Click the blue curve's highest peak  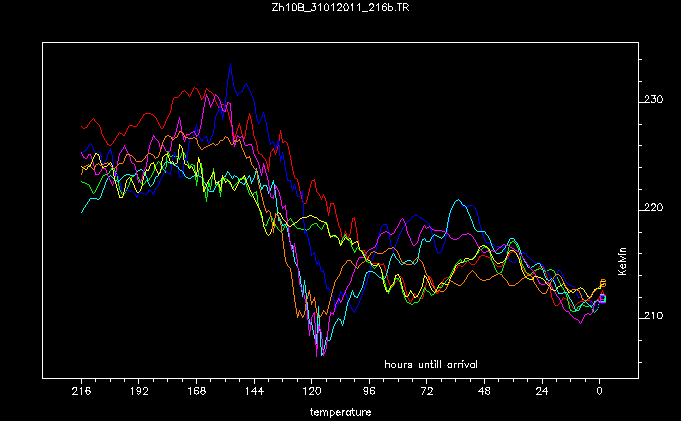tap(230, 65)
